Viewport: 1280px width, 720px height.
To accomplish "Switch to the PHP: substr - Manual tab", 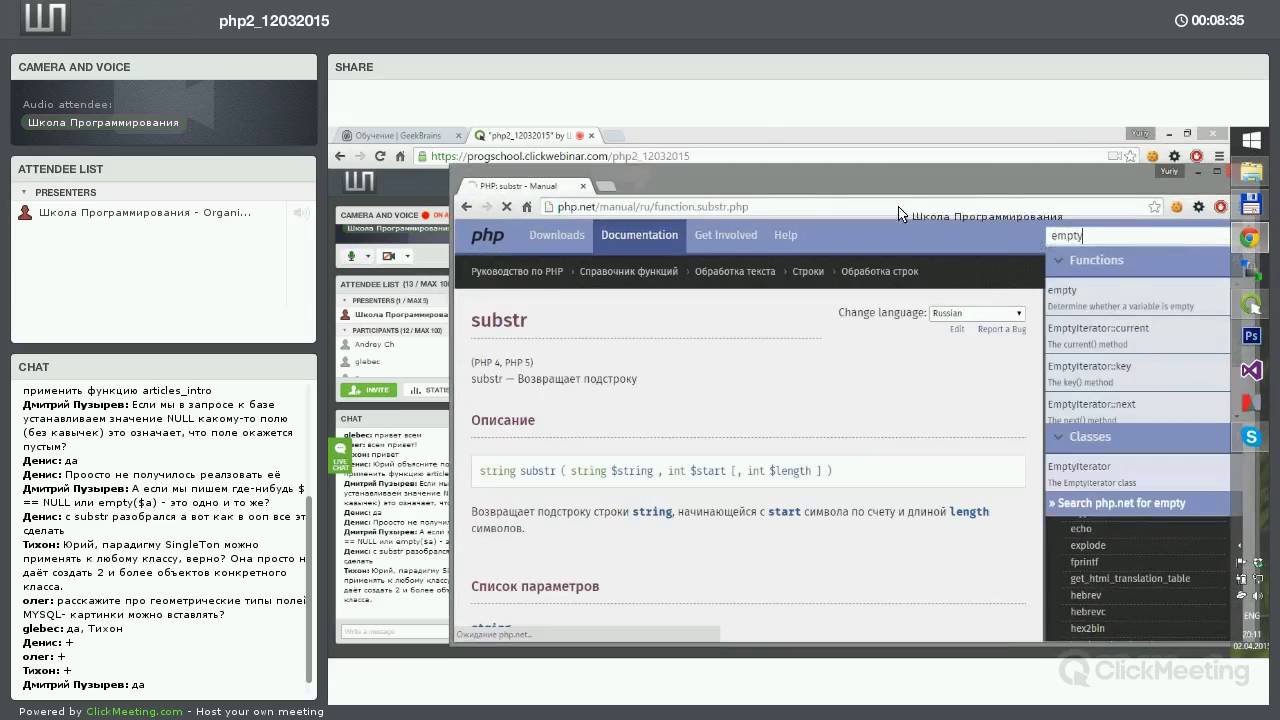I will 525,186.
